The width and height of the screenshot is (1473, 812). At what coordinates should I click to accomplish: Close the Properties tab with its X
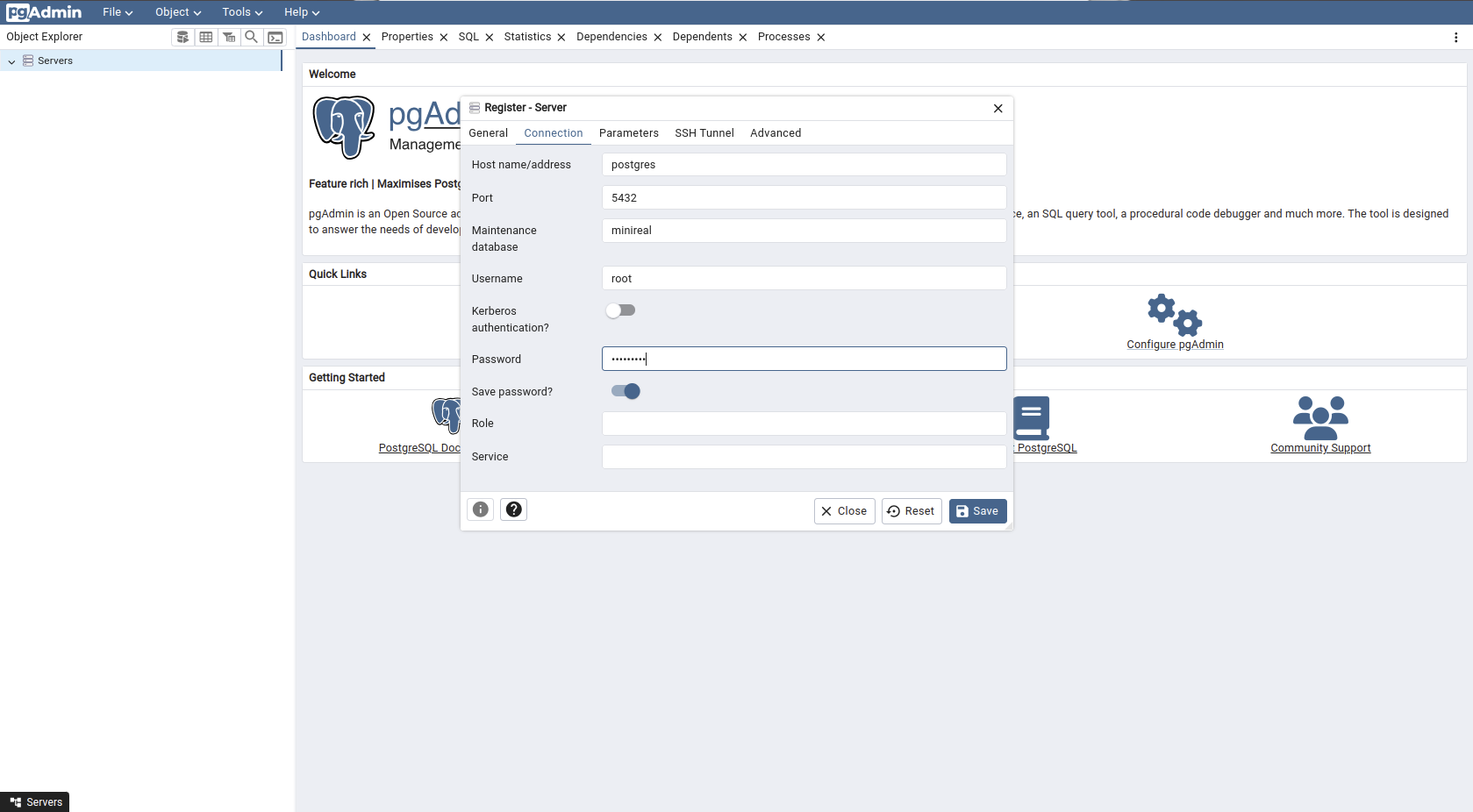(x=444, y=37)
